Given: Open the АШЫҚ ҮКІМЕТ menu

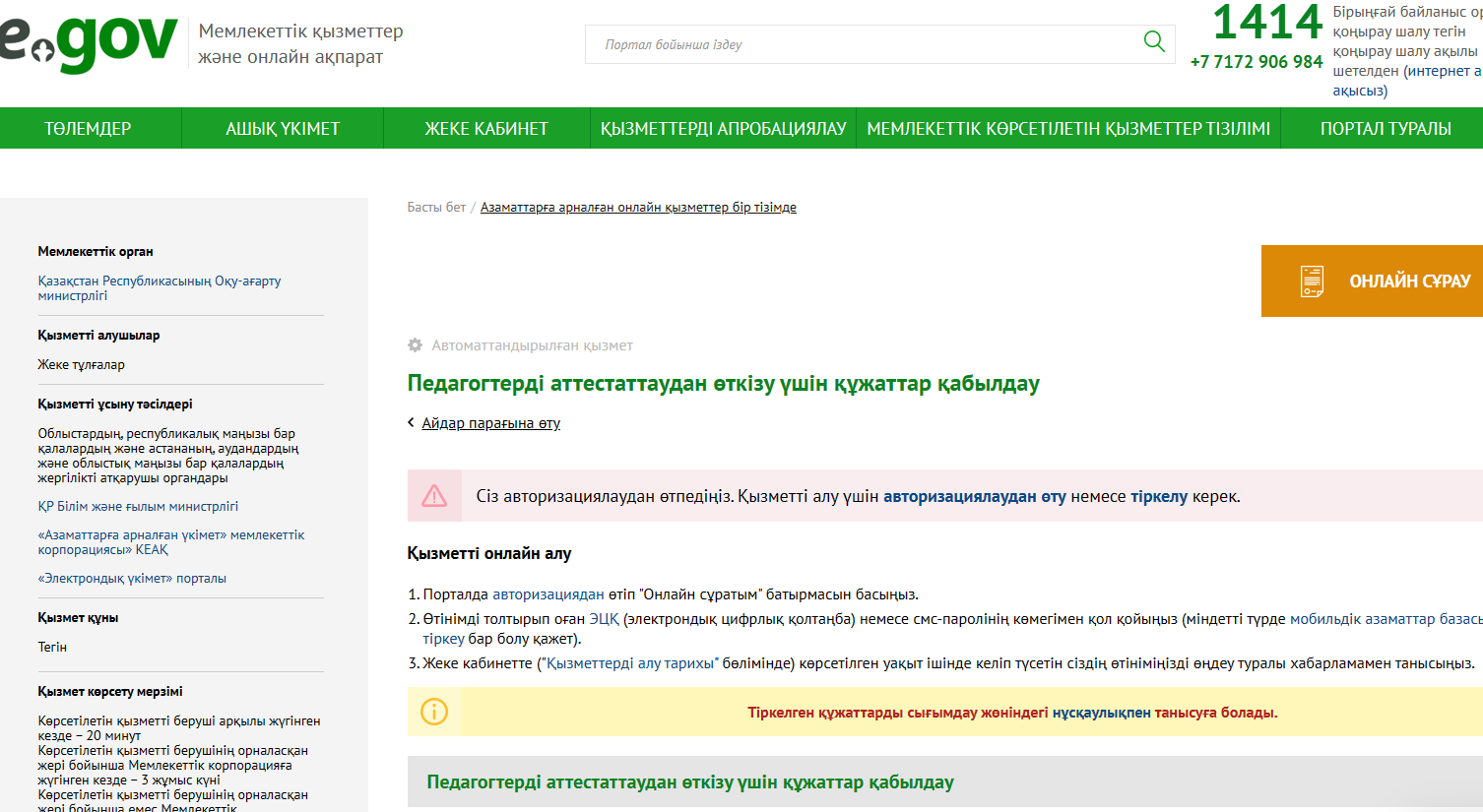Looking at the screenshot, I should tap(283, 129).
